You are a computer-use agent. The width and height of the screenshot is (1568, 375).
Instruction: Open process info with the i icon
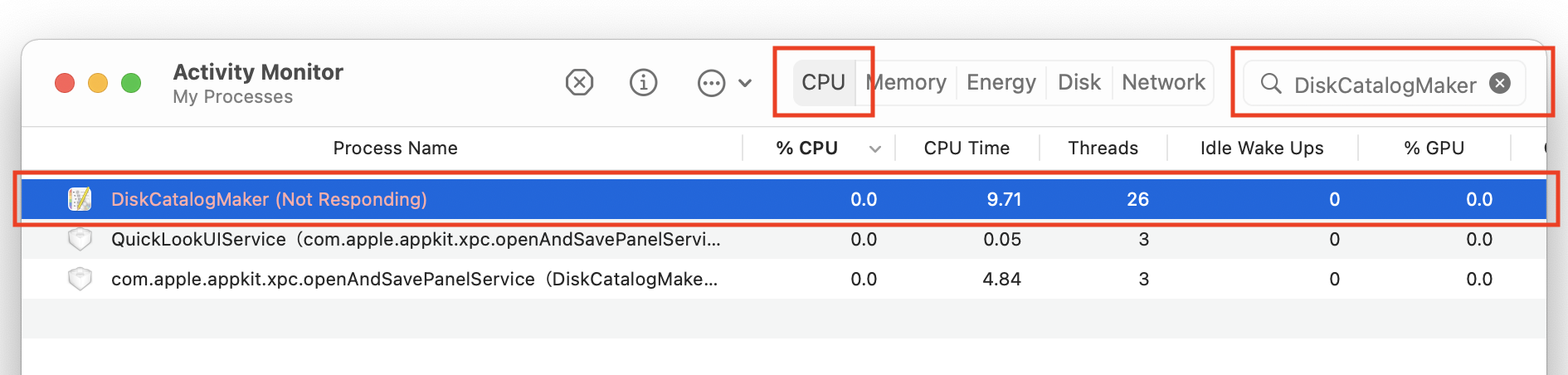click(x=643, y=83)
